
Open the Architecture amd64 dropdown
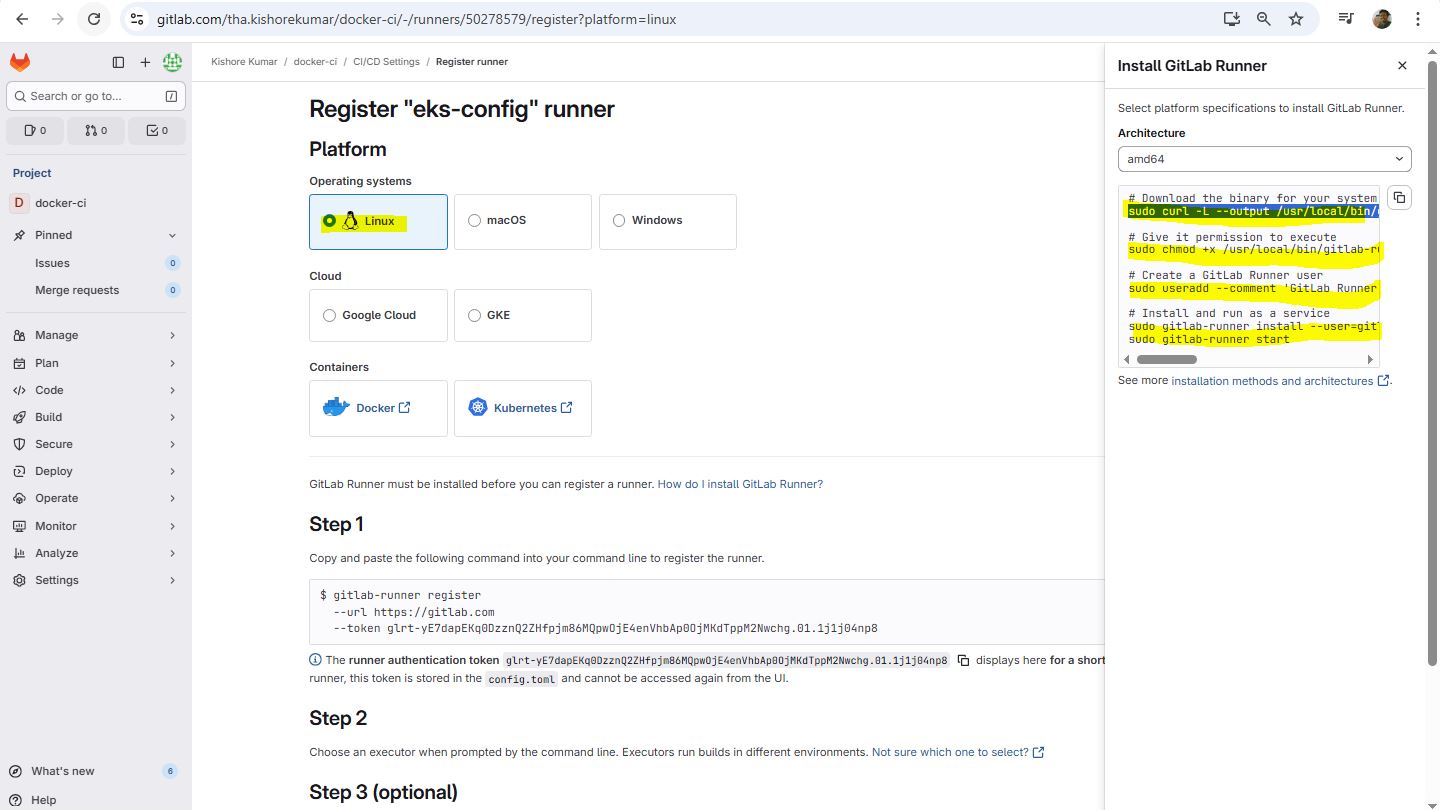tap(1264, 159)
